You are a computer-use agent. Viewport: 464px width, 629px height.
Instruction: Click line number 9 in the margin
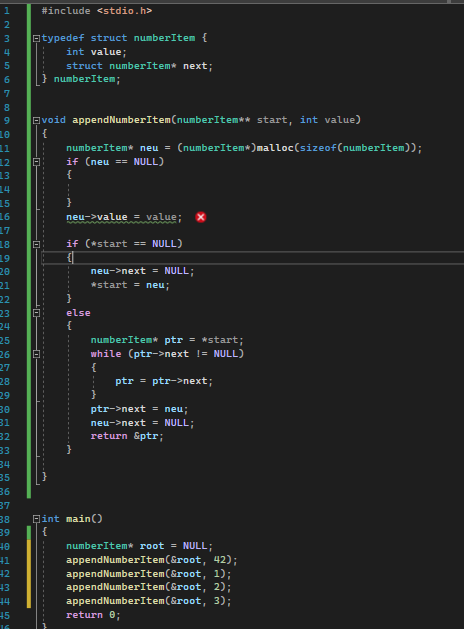pos(7,120)
